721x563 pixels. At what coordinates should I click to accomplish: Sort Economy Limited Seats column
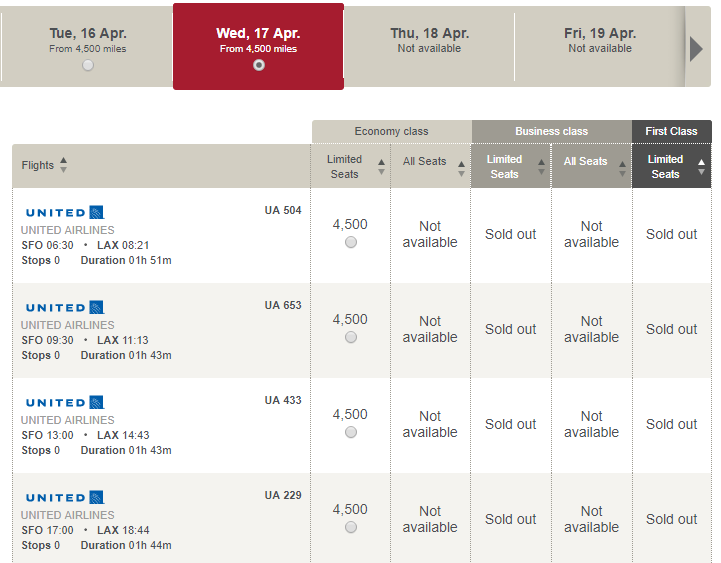[381, 167]
